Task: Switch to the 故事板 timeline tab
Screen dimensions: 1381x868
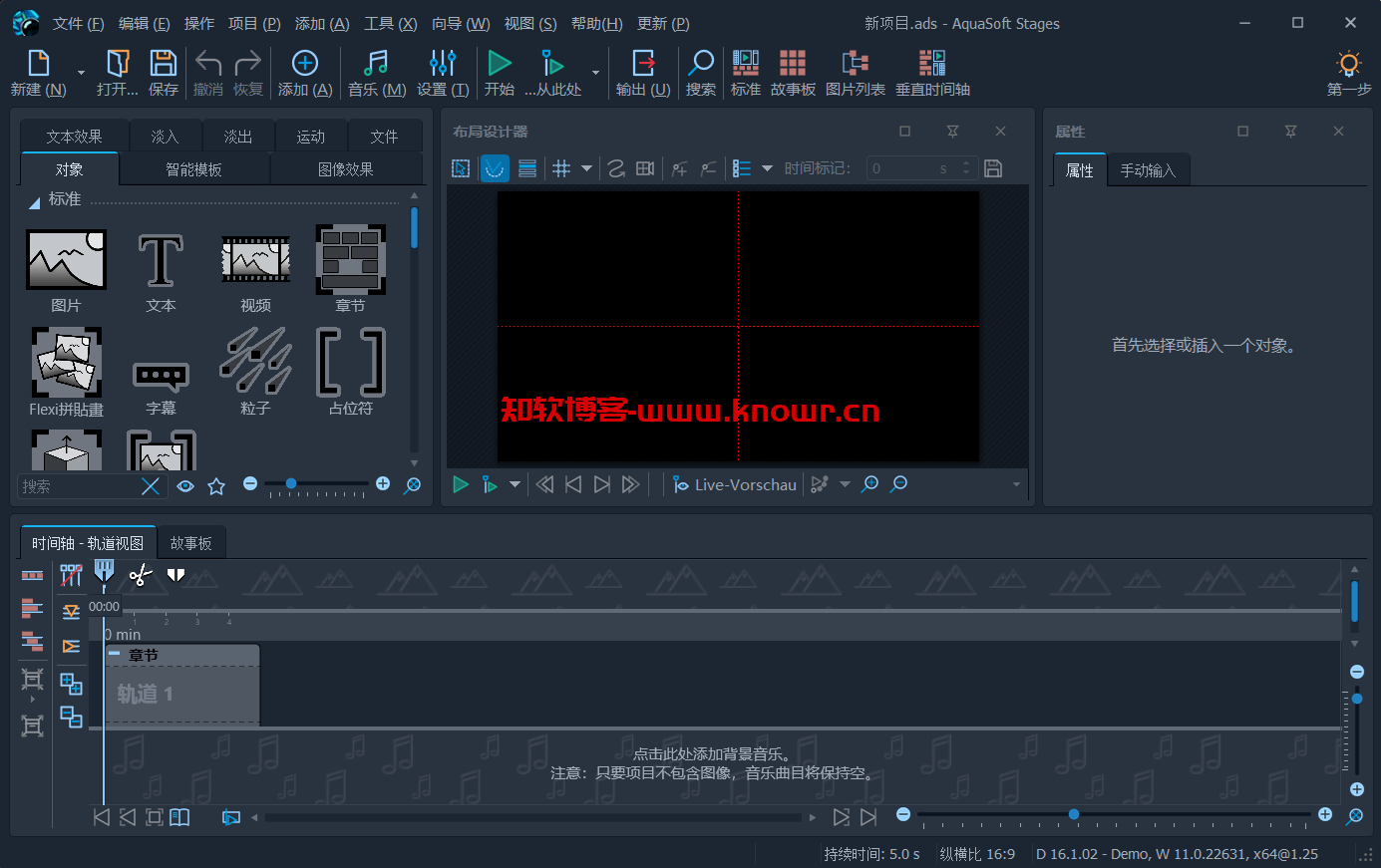Action: 190,543
